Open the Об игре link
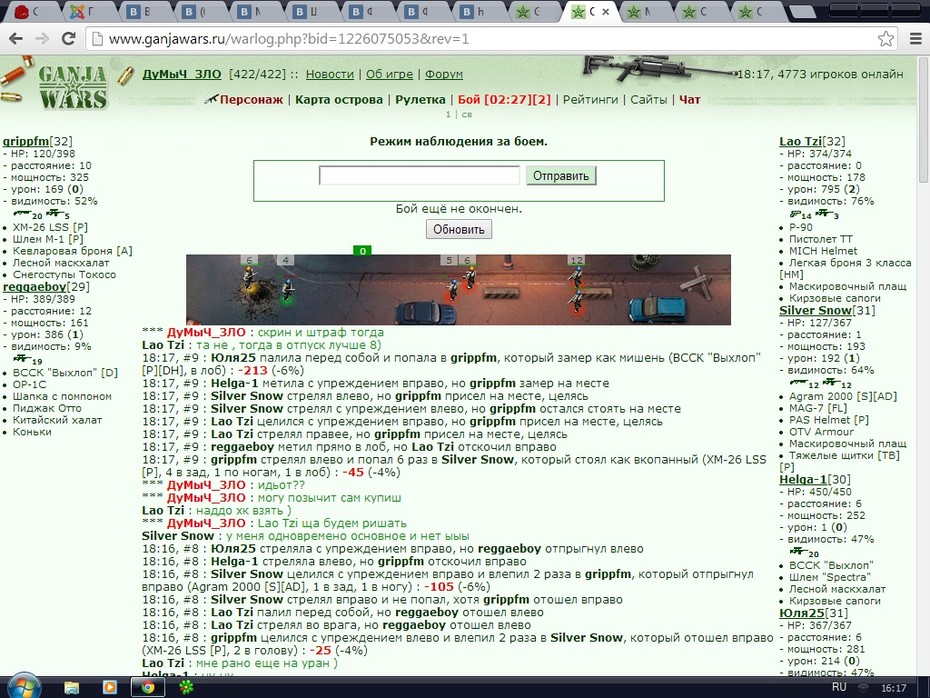Image resolution: width=930 pixels, height=698 pixels. (x=389, y=74)
